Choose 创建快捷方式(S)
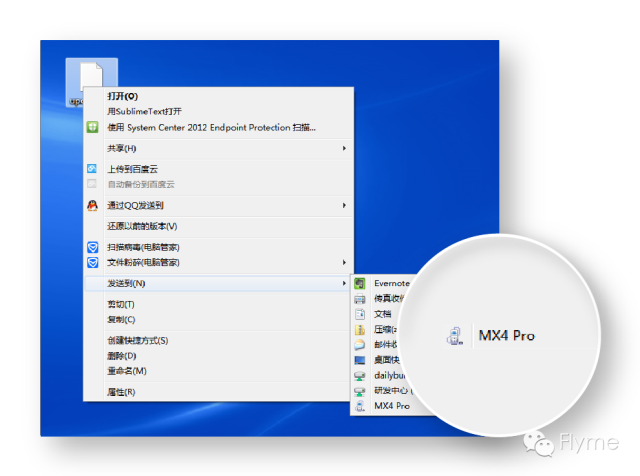Viewport: 640px width, 476px height. pyautogui.click(x=138, y=340)
